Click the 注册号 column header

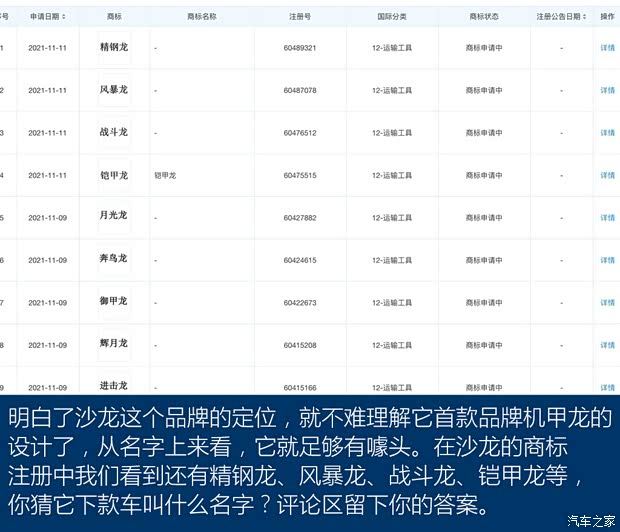click(300, 17)
